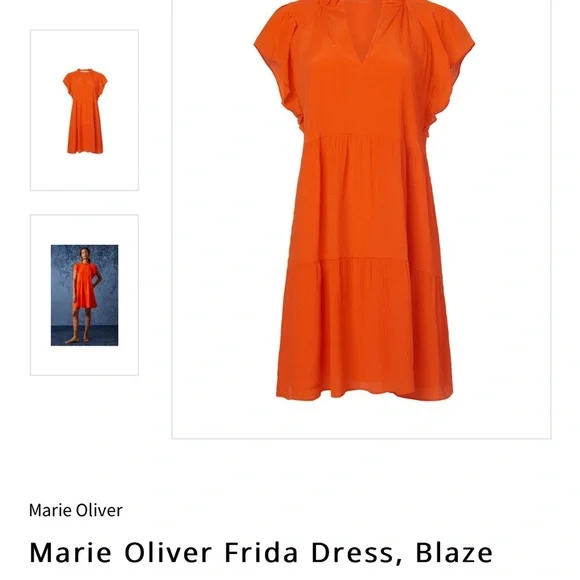The height and width of the screenshot is (580, 580).
Task: Click the gathered waist seam on large dress
Action: click(364, 136)
